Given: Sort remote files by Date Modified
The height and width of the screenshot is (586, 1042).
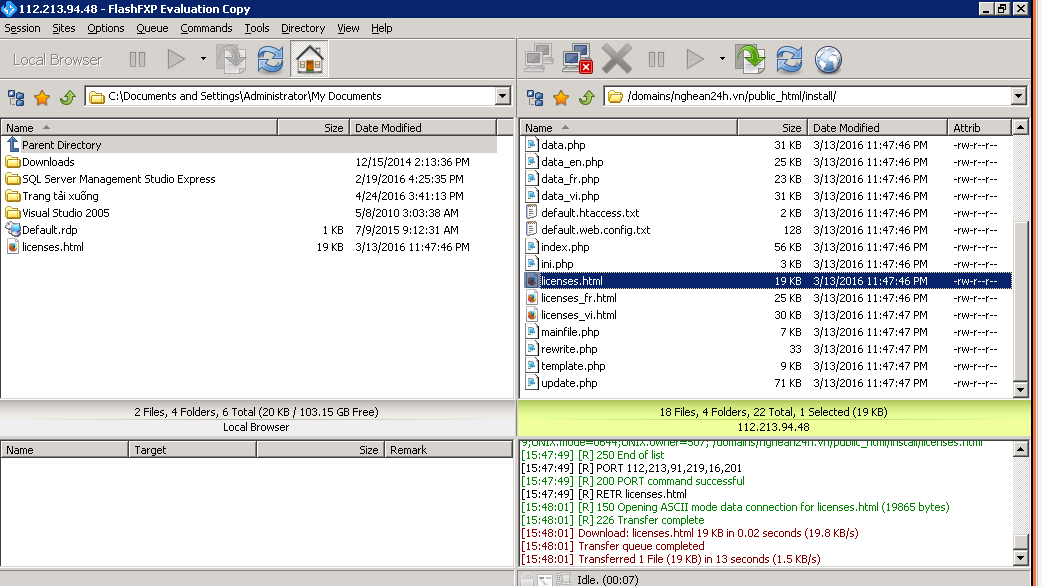Looking at the screenshot, I should tap(877, 128).
